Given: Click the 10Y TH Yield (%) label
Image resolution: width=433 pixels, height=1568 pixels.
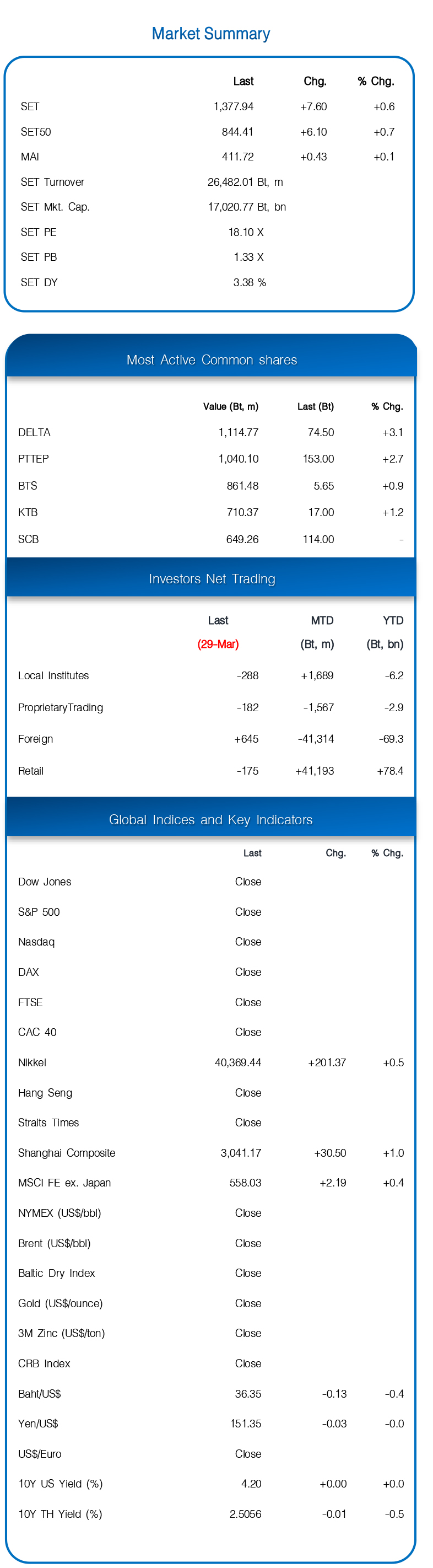Looking at the screenshot, I should [x=60, y=1514].
